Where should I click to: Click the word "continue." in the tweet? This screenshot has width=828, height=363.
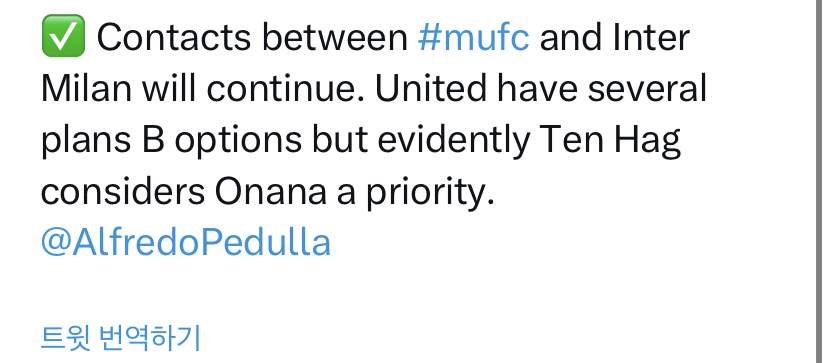coord(285,88)
